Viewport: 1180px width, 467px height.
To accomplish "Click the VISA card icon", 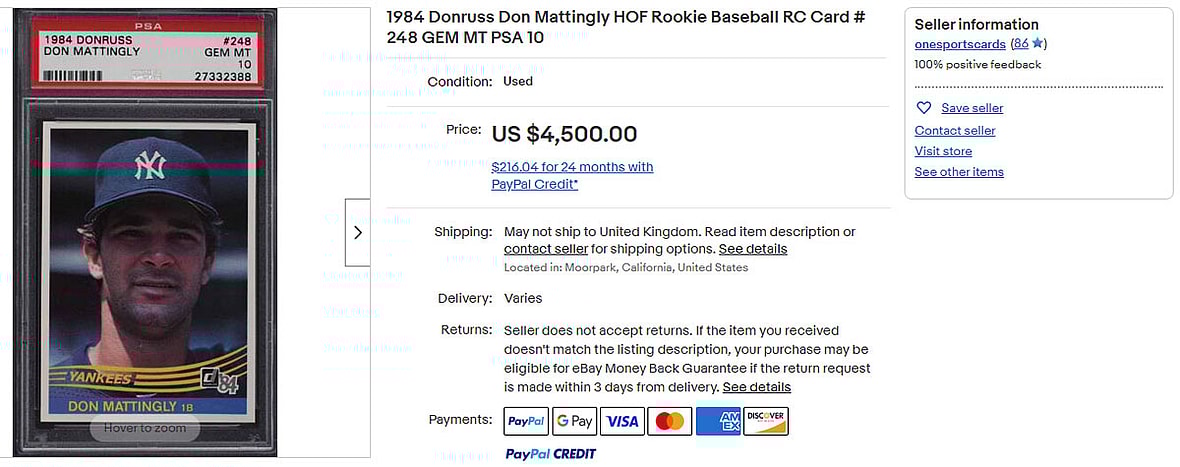I will 622,421.
